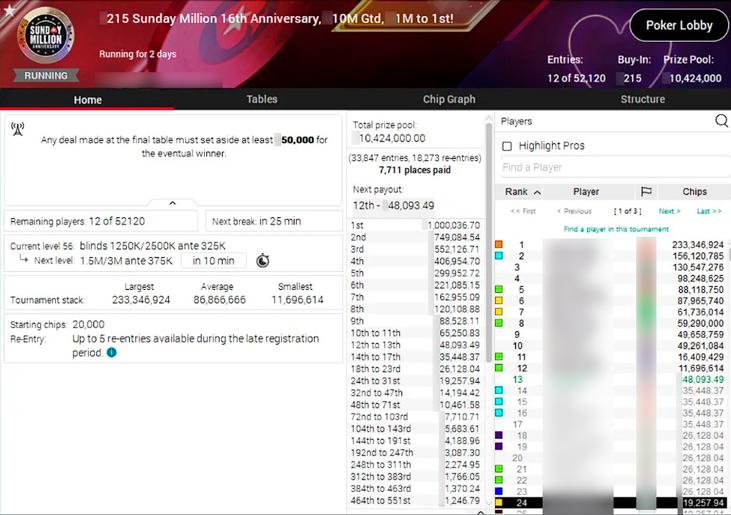Enable the Highlight Pros checkbox
The image size is (731, 515).
tap(507, 146)
